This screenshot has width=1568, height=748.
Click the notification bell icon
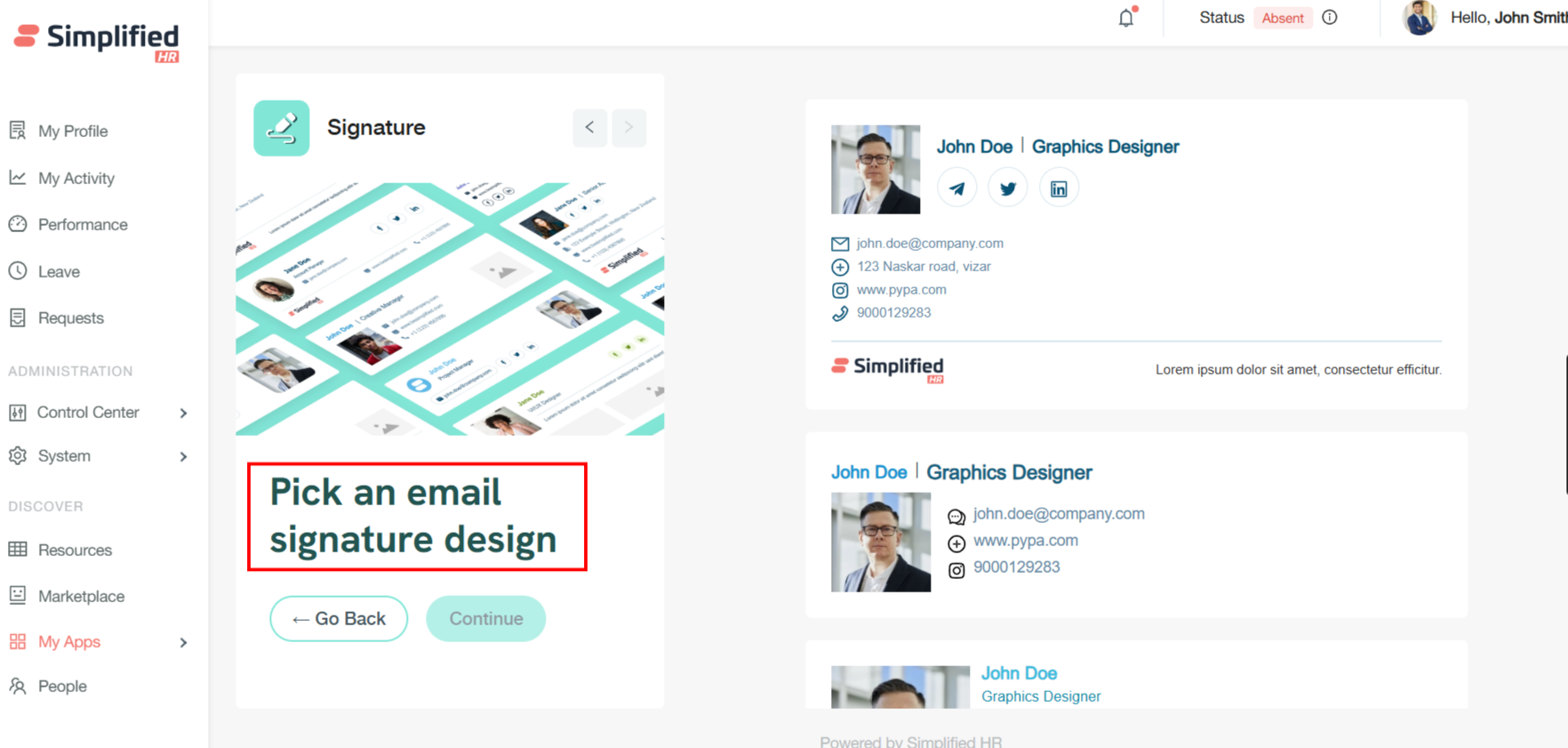1126,18
